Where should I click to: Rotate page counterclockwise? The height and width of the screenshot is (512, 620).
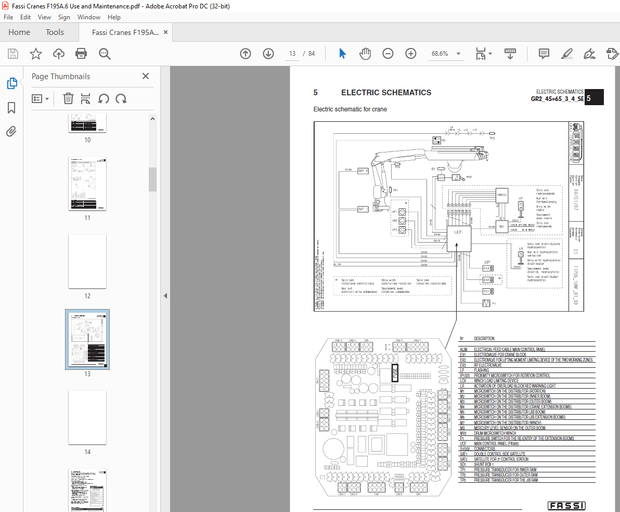(x=104, y=98)
